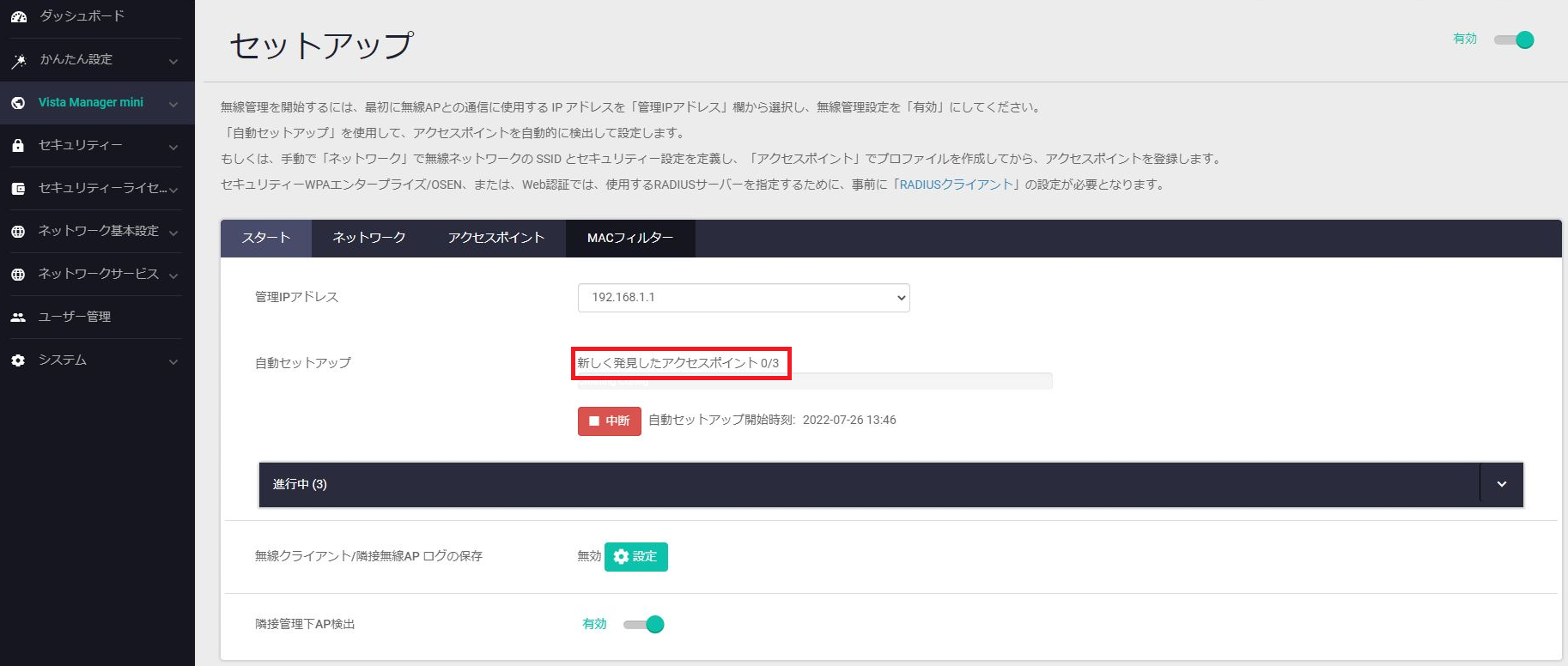The width and height of the screenshot is (1568, 666).
Task: Click the people icon for ユーザー管理
Action: (18, 318)
